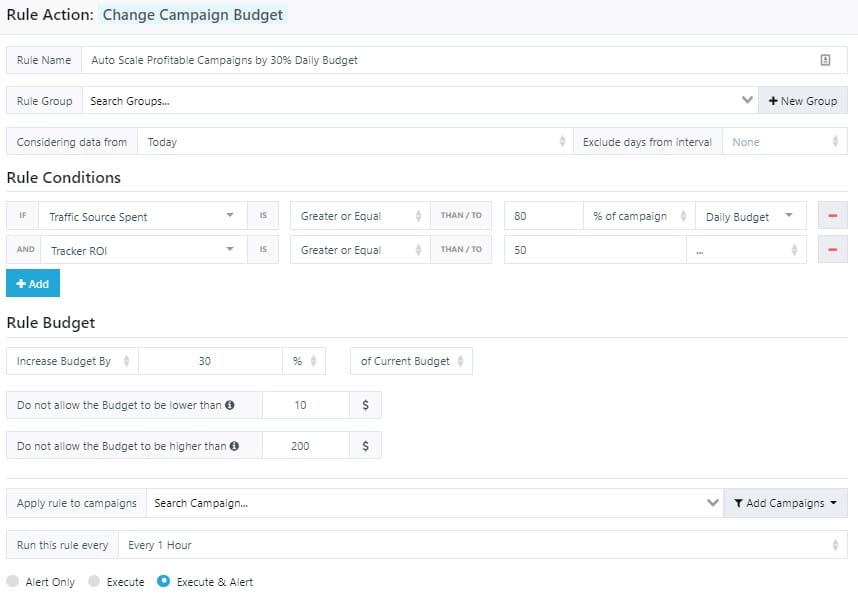Viewport: 858px width, 593px height.
Task: Open the 'Apply rule to campaigns' search dropdown
Action: 435,503
